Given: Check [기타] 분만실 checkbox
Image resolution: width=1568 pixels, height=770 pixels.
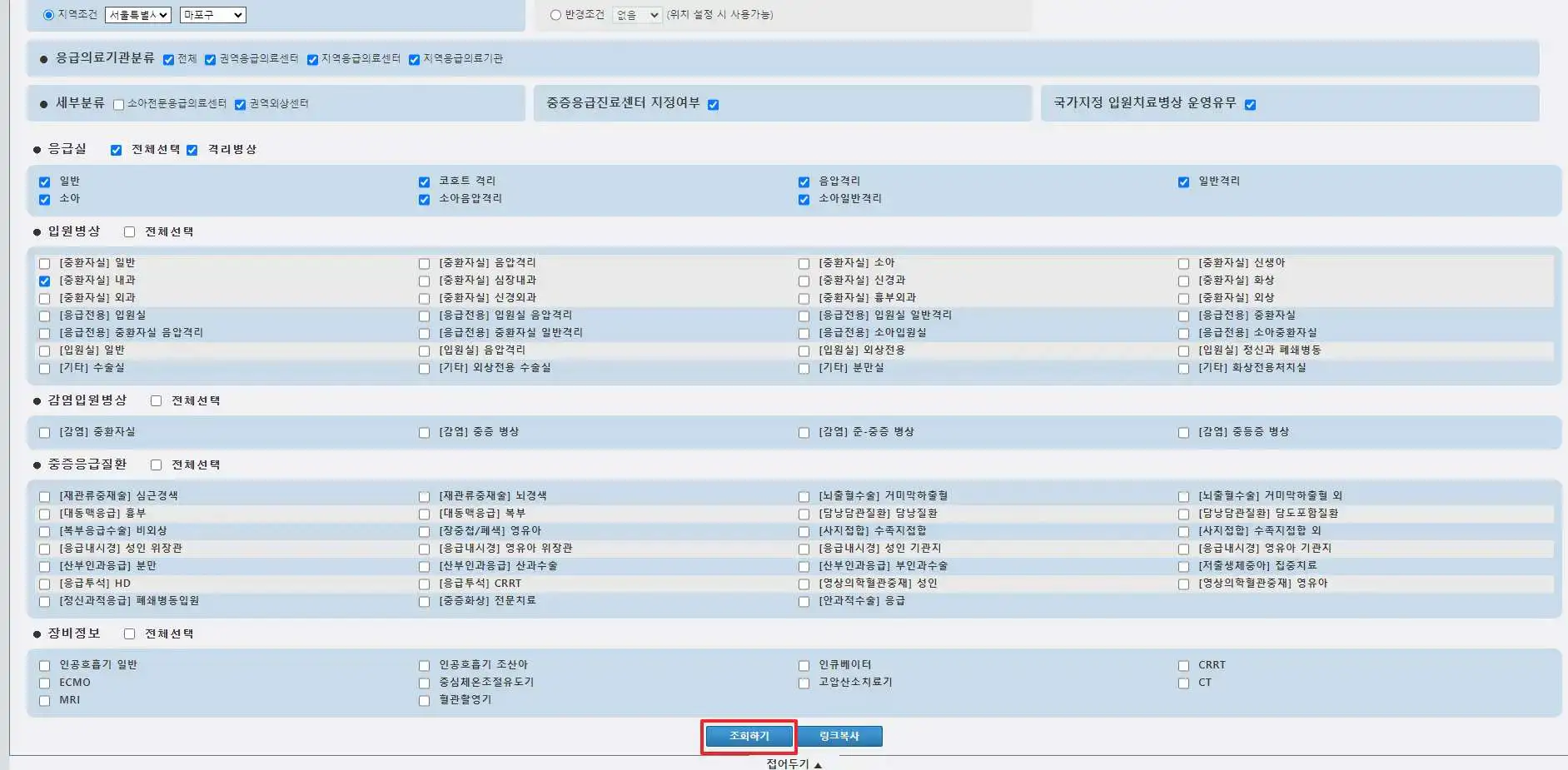Looking at the screenshot, I should (x=804, y=368).
